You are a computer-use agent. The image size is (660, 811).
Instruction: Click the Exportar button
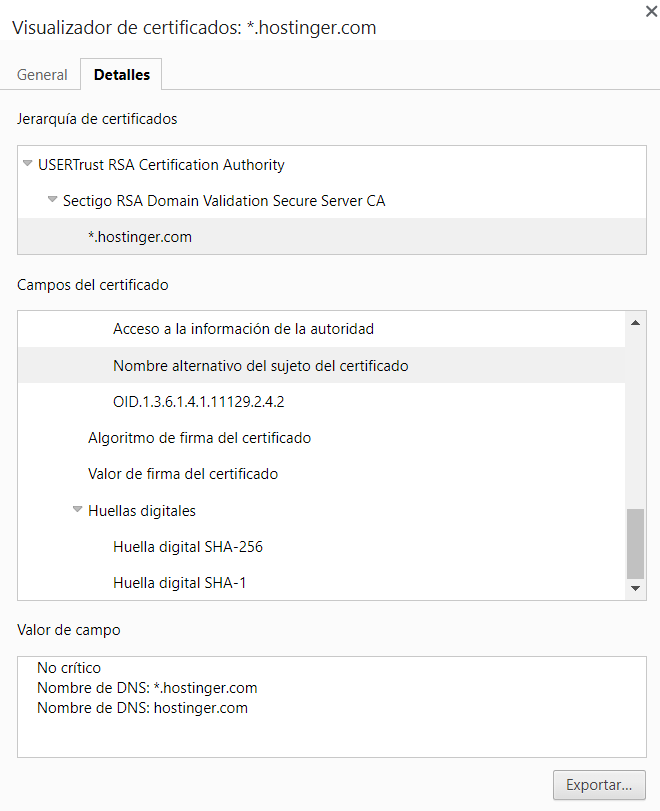point(599,785)
